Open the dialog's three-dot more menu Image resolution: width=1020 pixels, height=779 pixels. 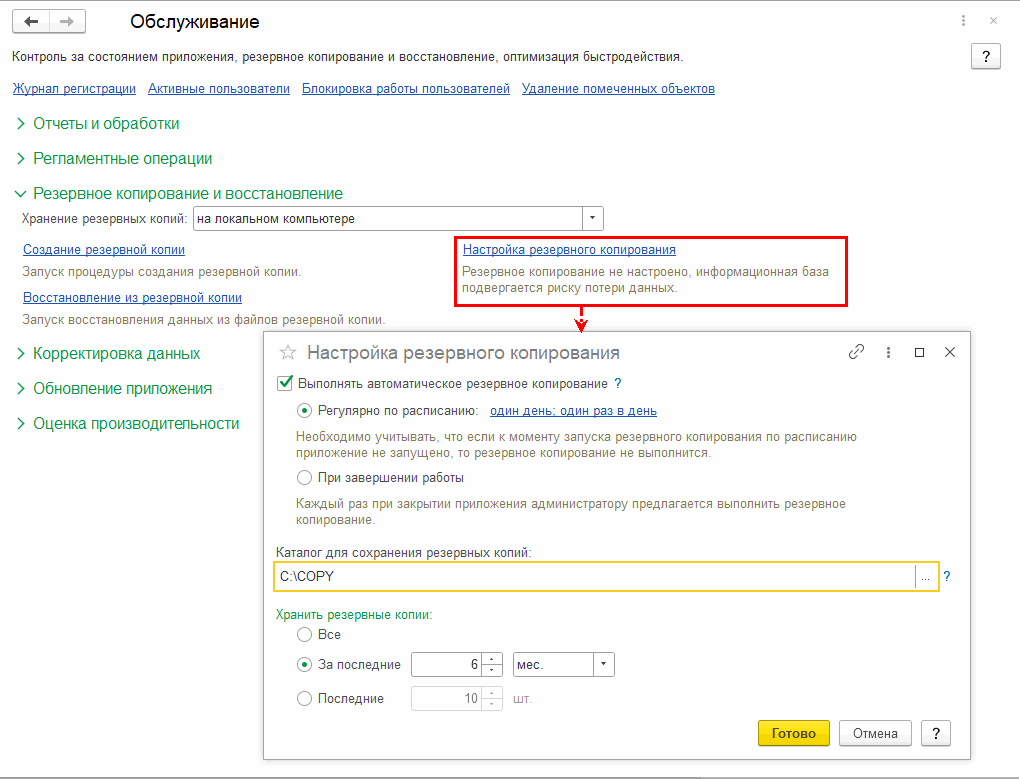click(x=888, y=353)
